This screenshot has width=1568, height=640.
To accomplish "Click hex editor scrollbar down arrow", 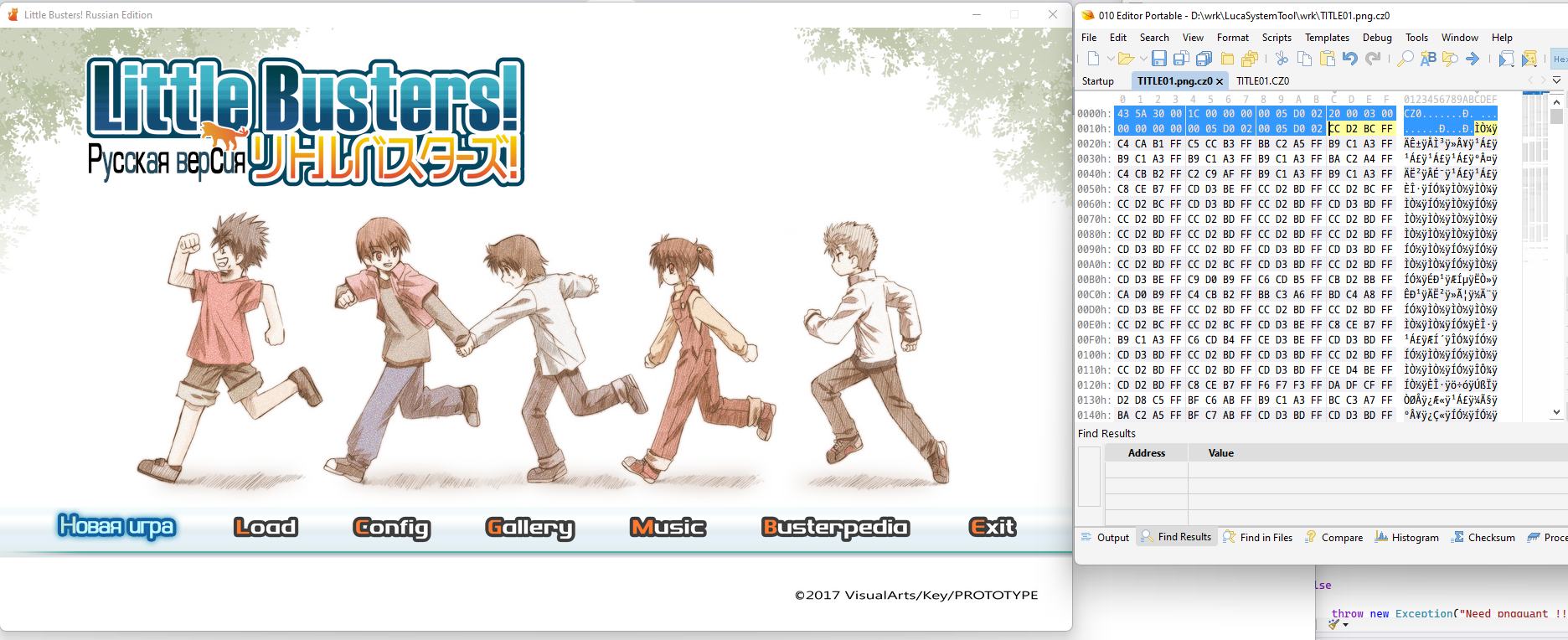I will tap(1556, 412).
